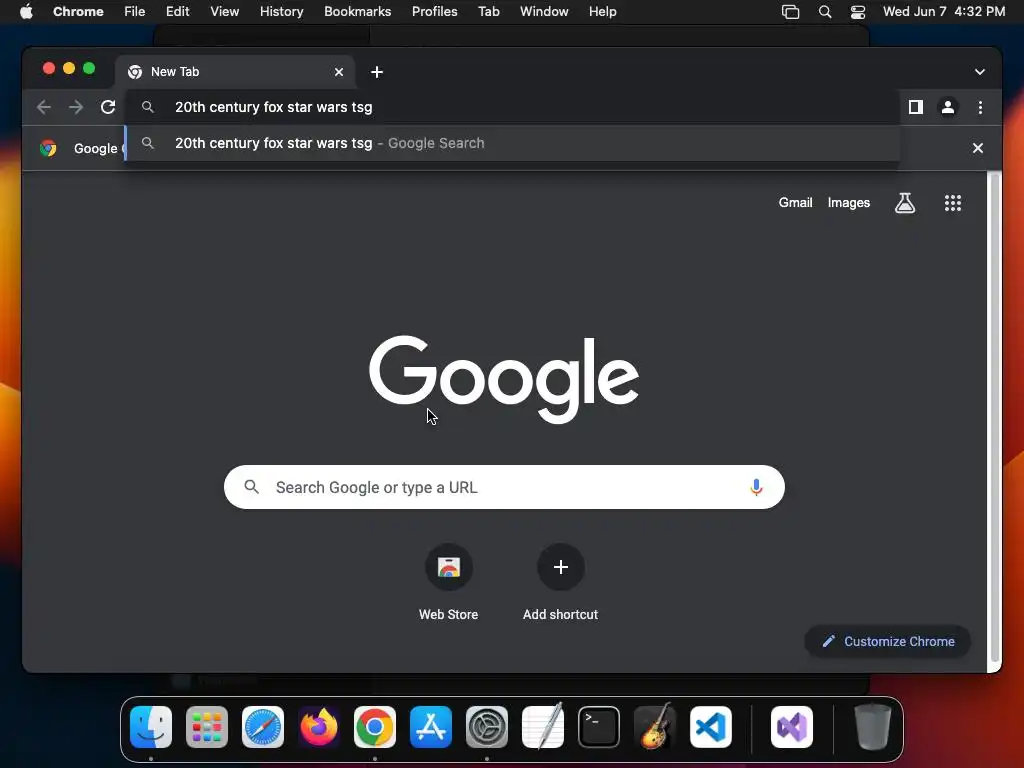Open Launchpad from the dock
Viewport: 1024px width, 768px height.
[x=207, y=727]
